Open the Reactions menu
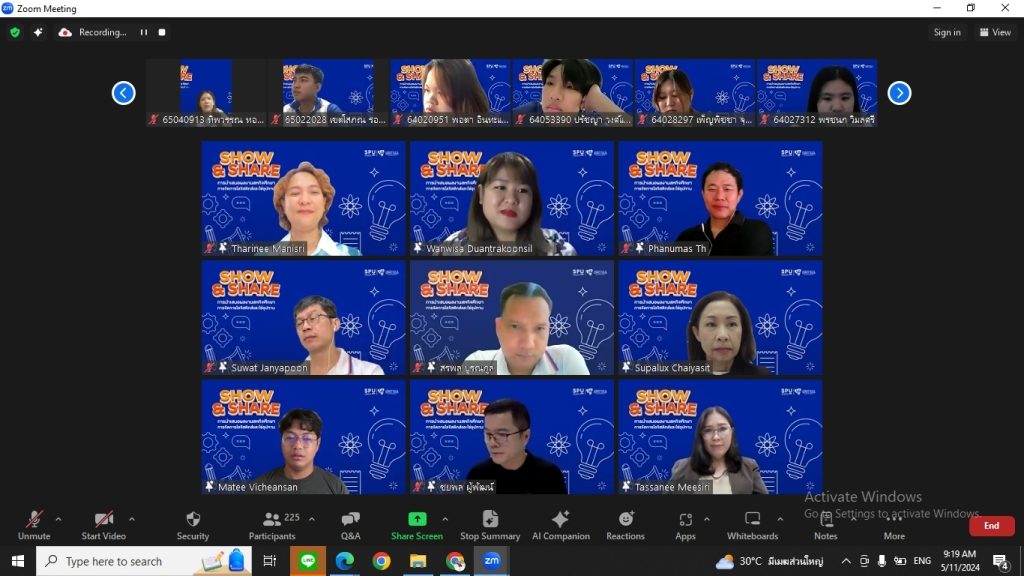1024x576 pixels. [x=625, y=526]
